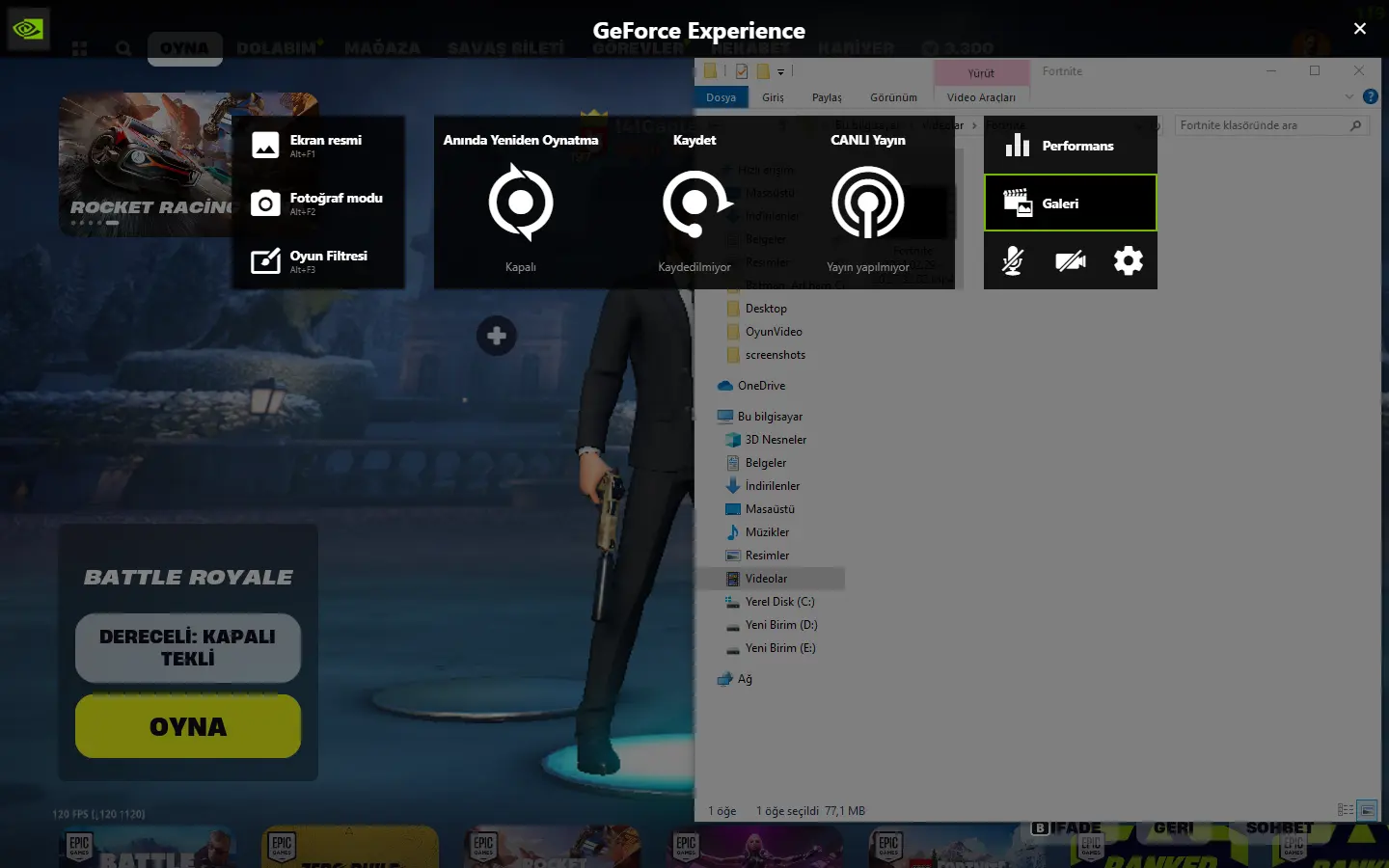Select the OYNA tab in Fortnite
The height and width of the screenshot is (868, 1389).
(x=184, y=48)
